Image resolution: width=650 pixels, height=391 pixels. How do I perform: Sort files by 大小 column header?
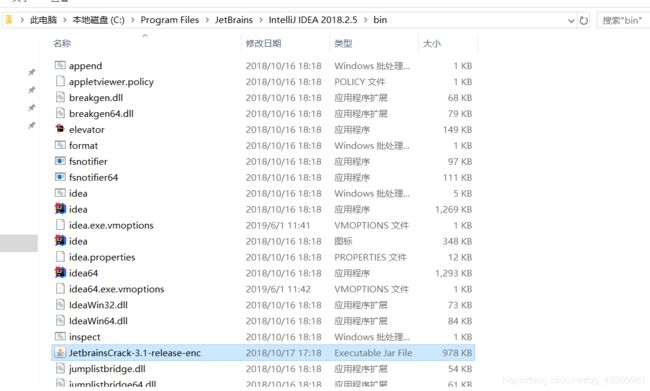[x=432, y=43]
